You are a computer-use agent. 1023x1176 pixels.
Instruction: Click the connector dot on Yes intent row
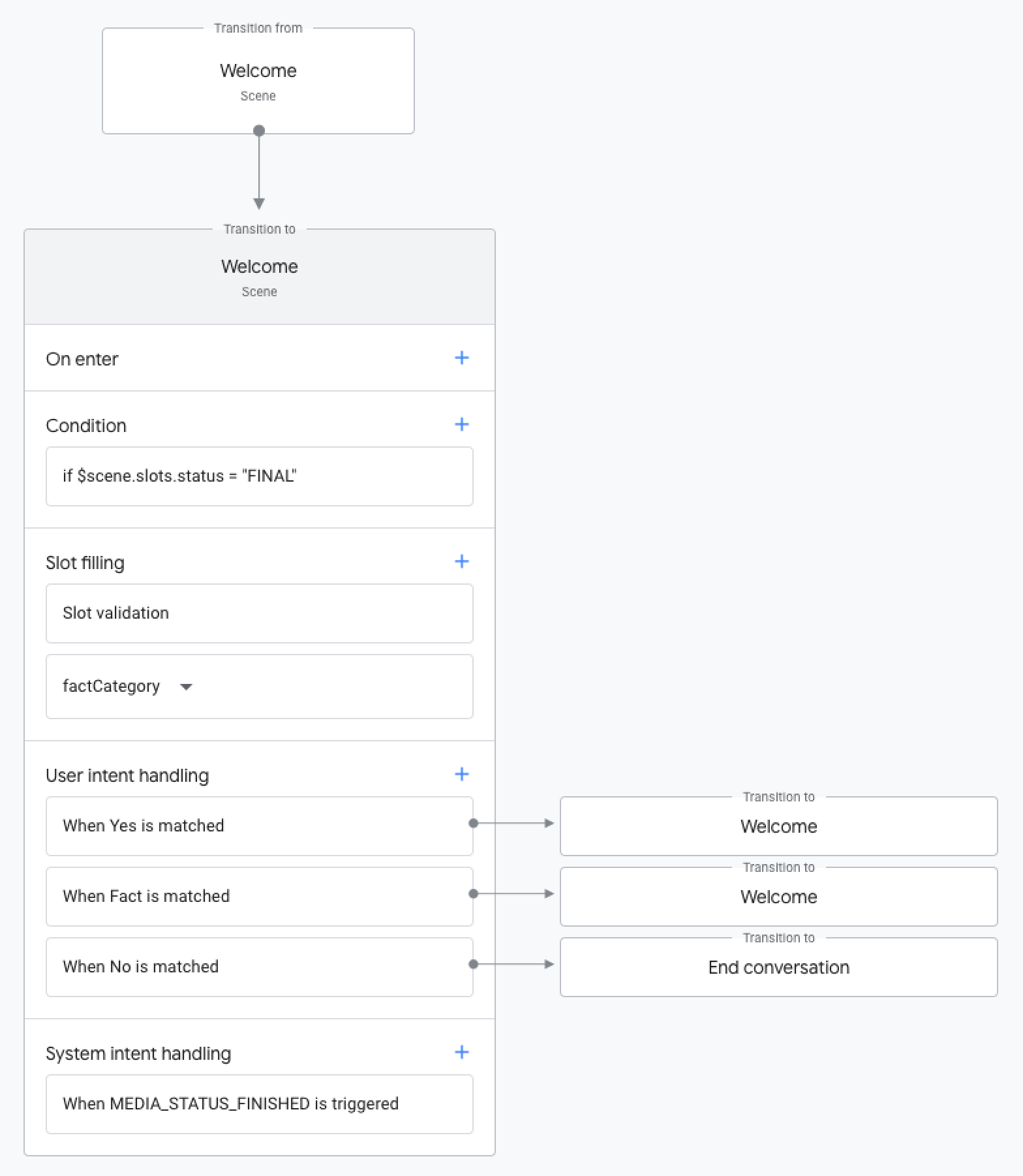[474, 824]
